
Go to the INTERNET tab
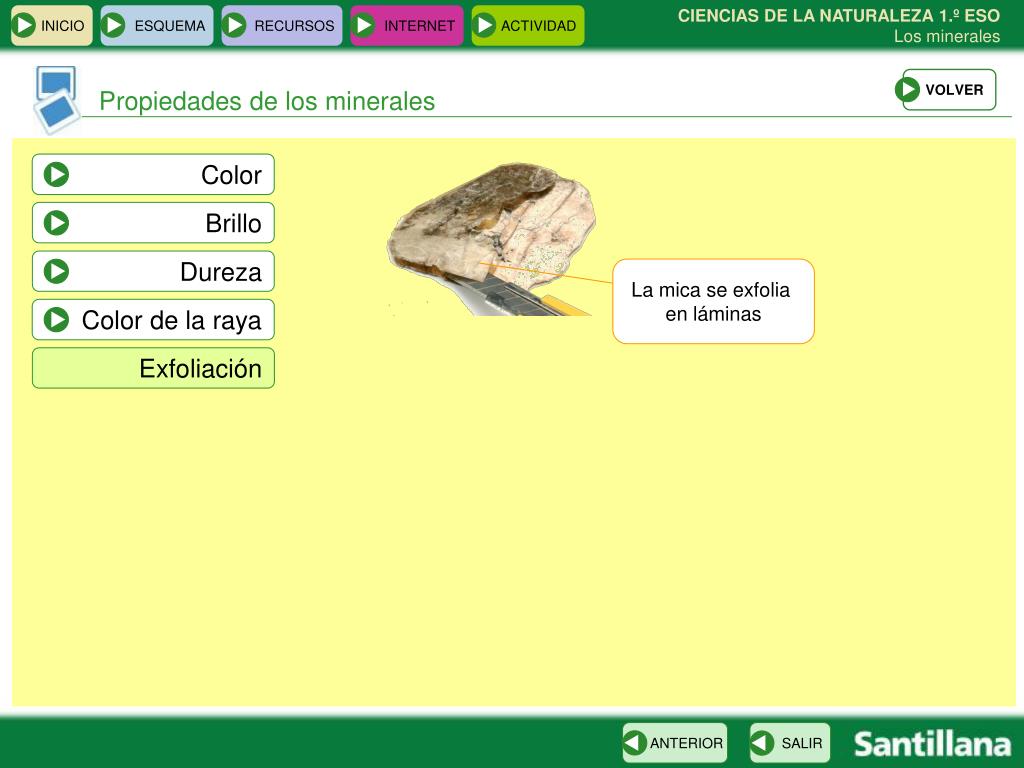407,25
